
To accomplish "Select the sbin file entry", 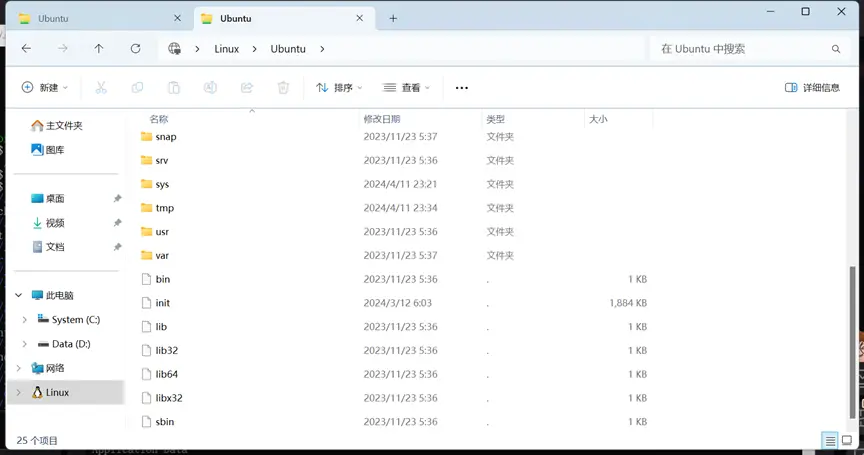I will (x=164, y=421).
